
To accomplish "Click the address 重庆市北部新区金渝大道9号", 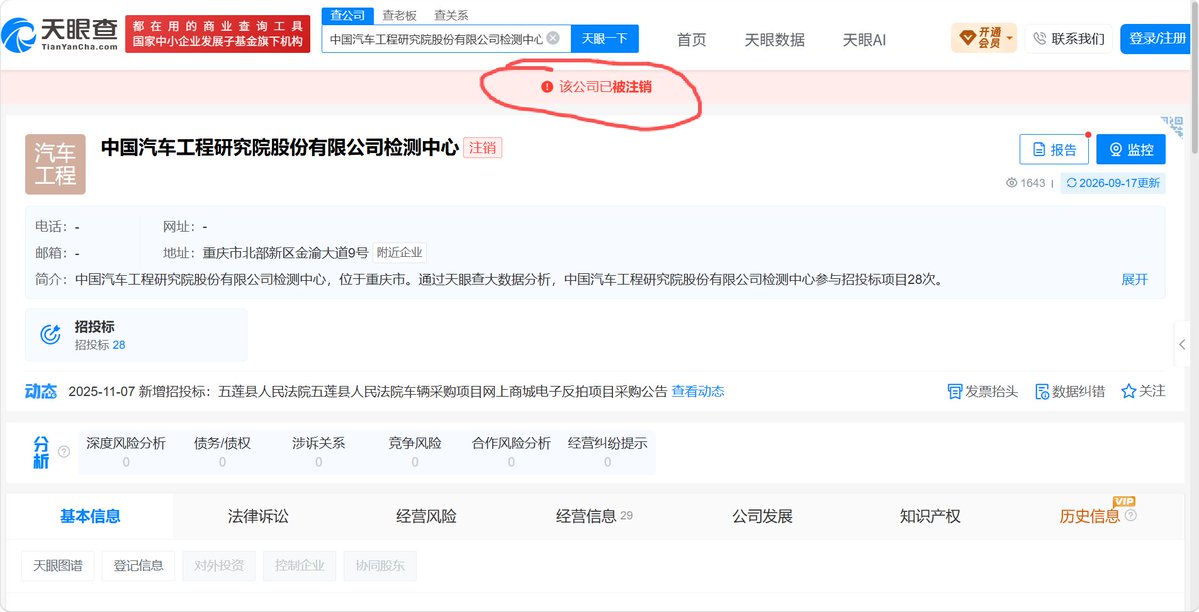I will [285, 252].
